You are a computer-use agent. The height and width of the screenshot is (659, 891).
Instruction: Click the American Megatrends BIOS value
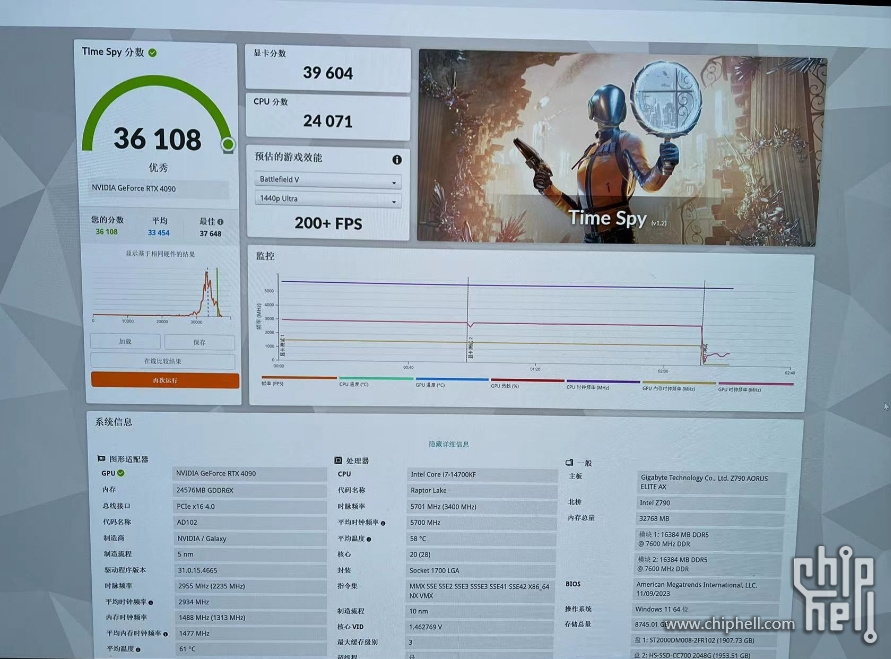coord(708,589)
